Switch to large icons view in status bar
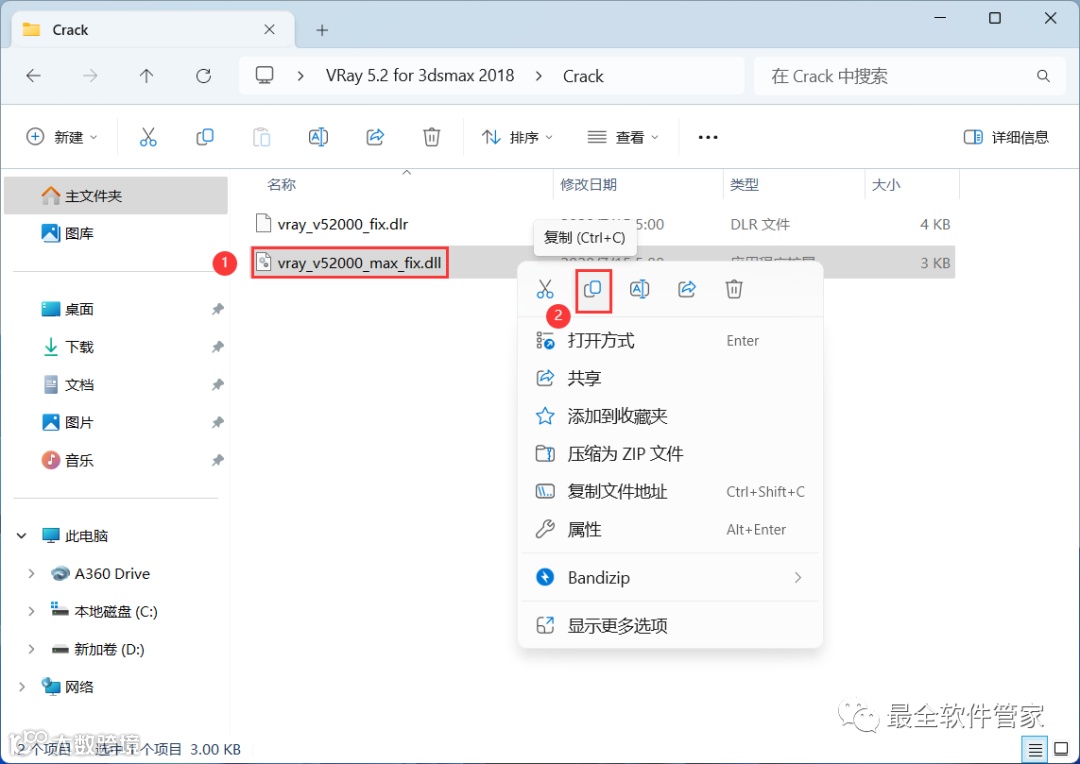 pos(1061,750)
